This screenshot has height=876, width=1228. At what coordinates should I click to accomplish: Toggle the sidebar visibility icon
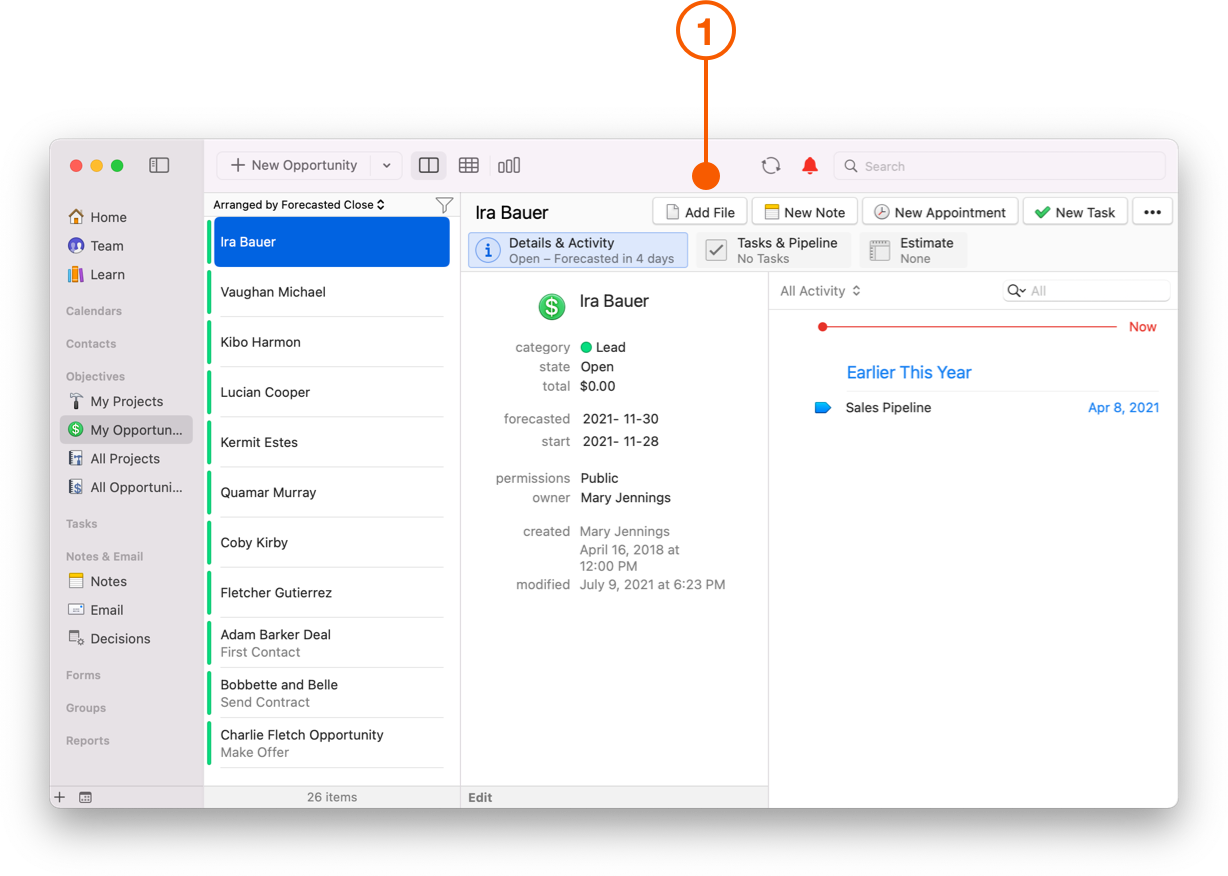point(159,166)
